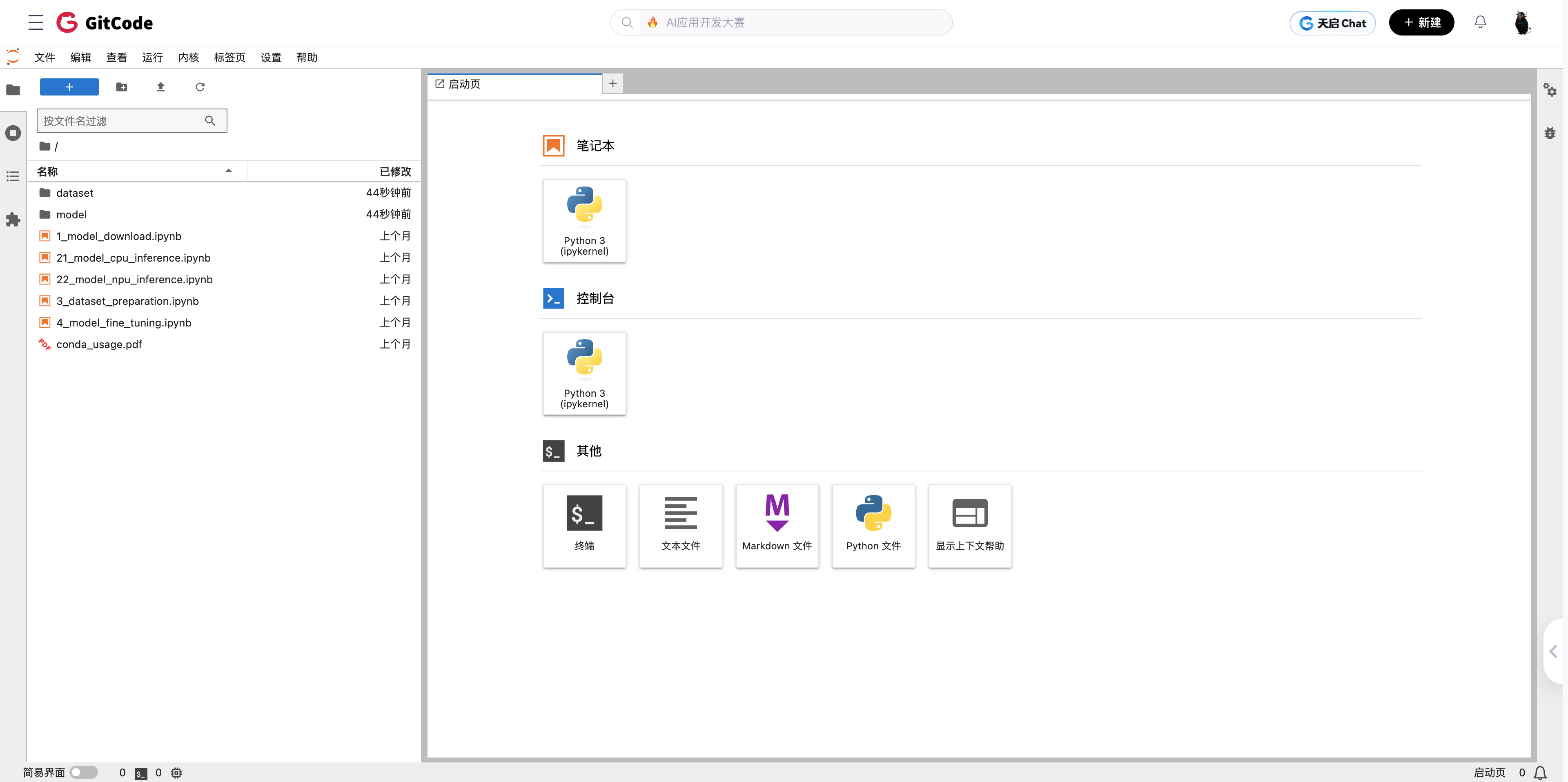Refresh the file browser list
Viewport: 1568px width, 782px height.
200,87
